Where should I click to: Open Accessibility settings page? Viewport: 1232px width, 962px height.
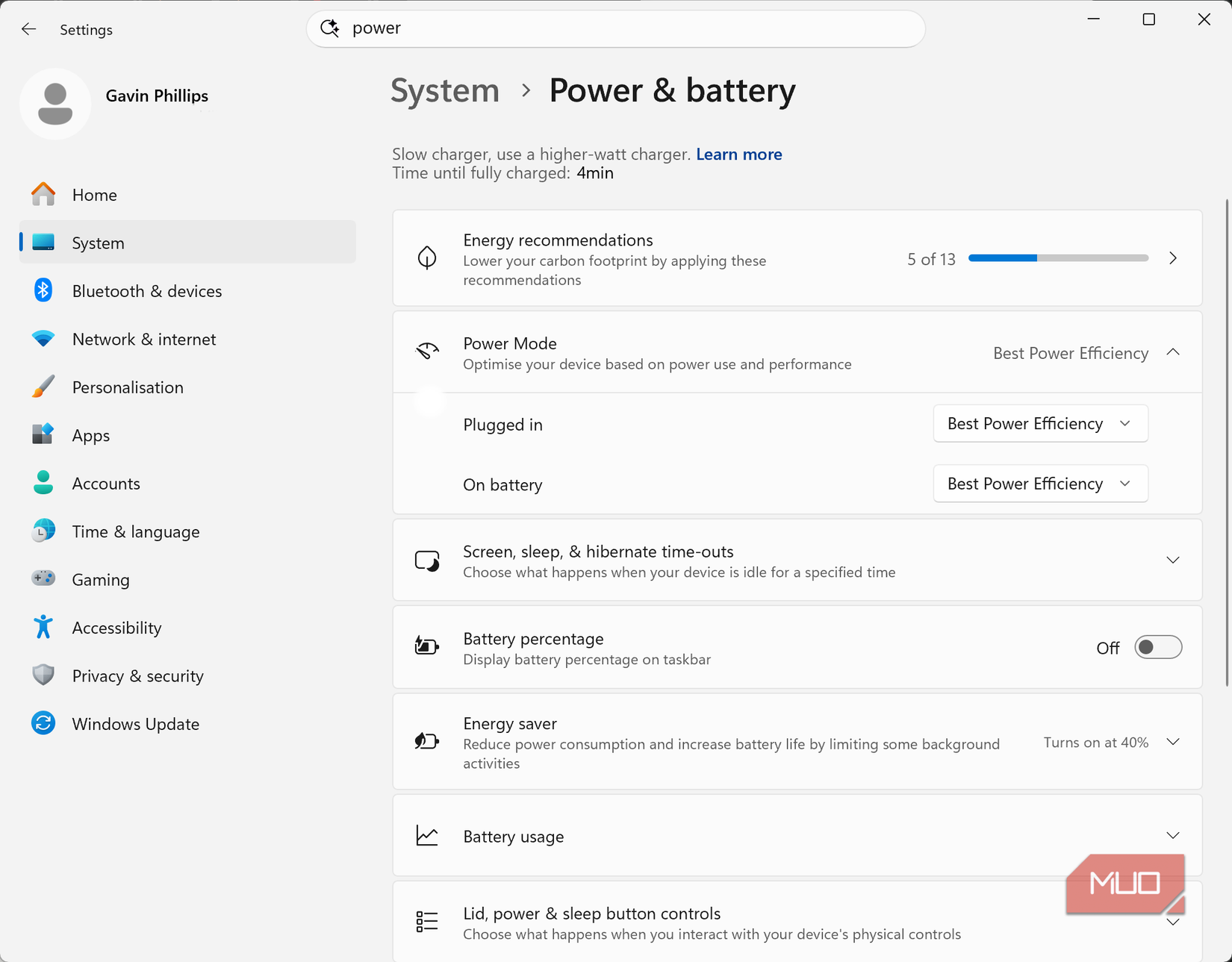tap(187, 628)
